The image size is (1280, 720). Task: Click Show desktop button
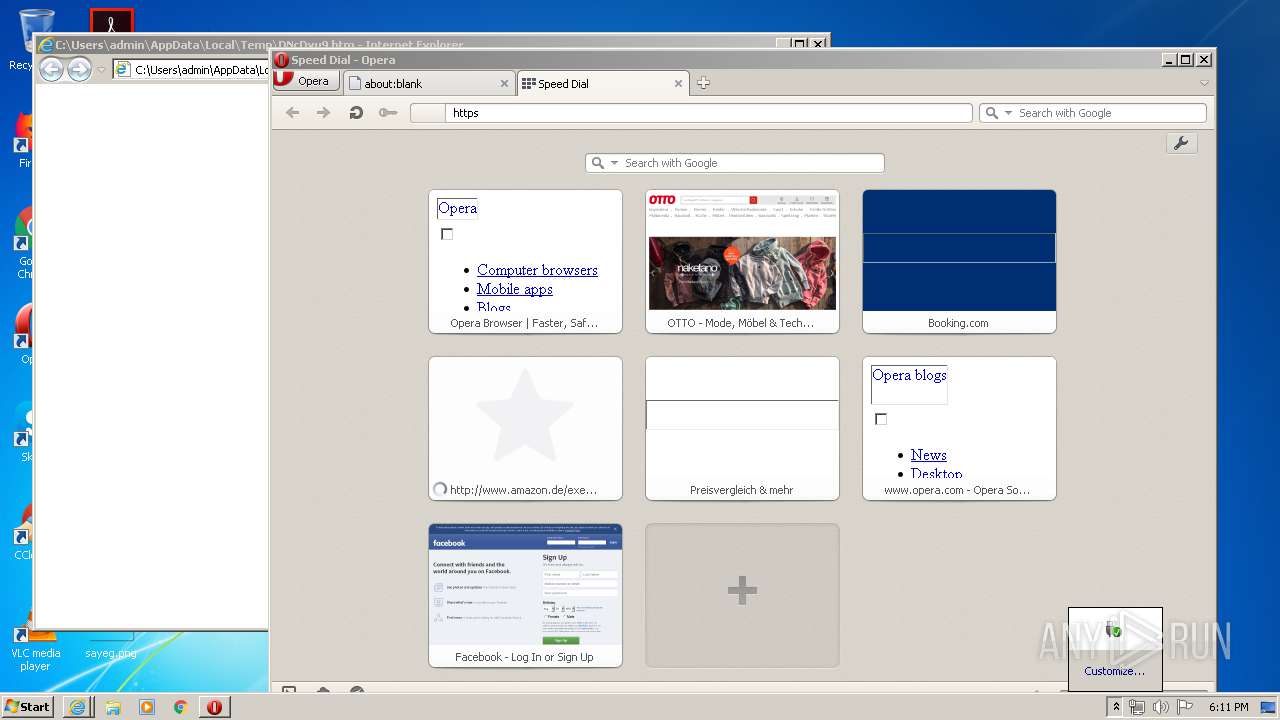click(1269, 707)
